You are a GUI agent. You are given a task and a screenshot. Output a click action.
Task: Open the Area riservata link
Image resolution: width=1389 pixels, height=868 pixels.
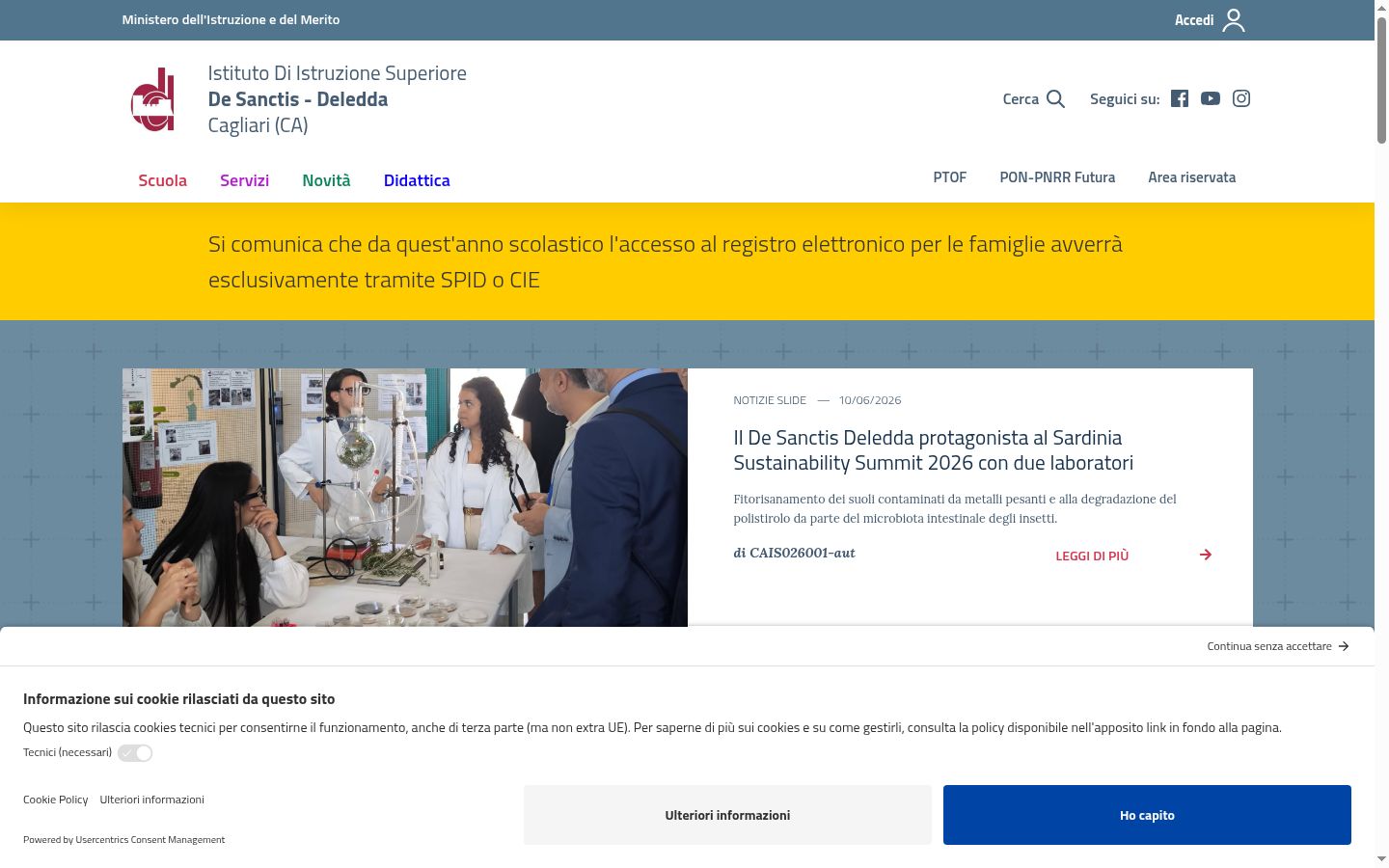[x=1191, y=177]
